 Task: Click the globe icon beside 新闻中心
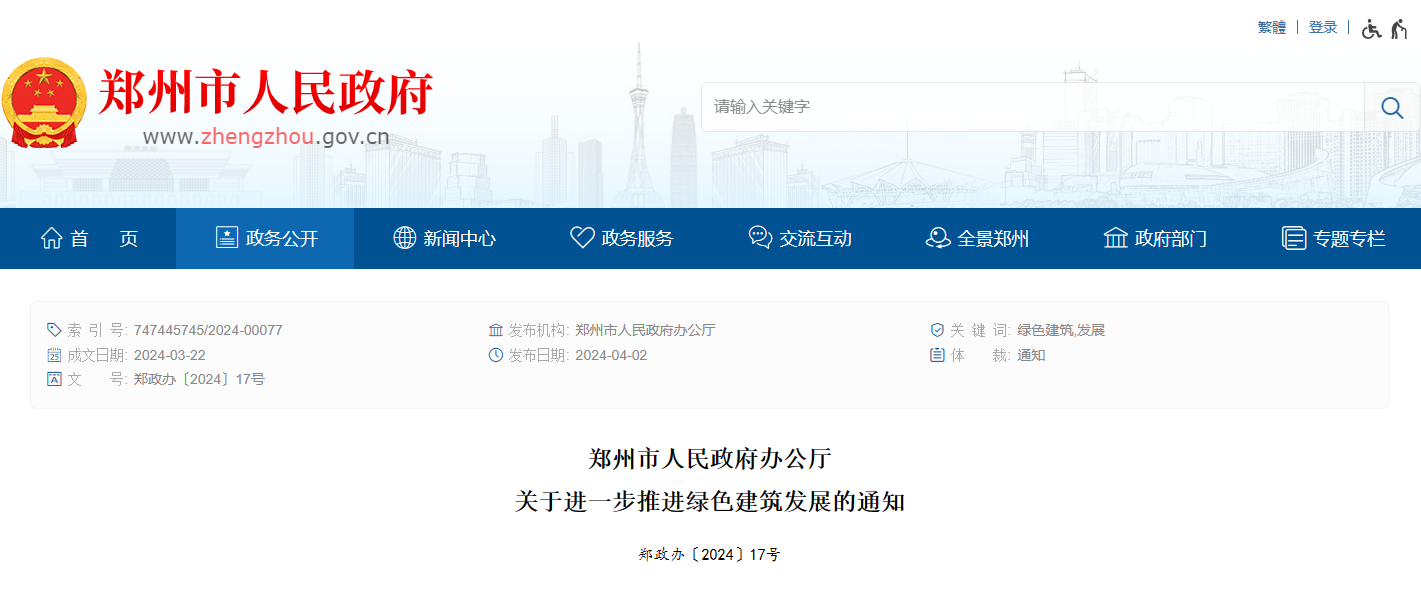404,238
